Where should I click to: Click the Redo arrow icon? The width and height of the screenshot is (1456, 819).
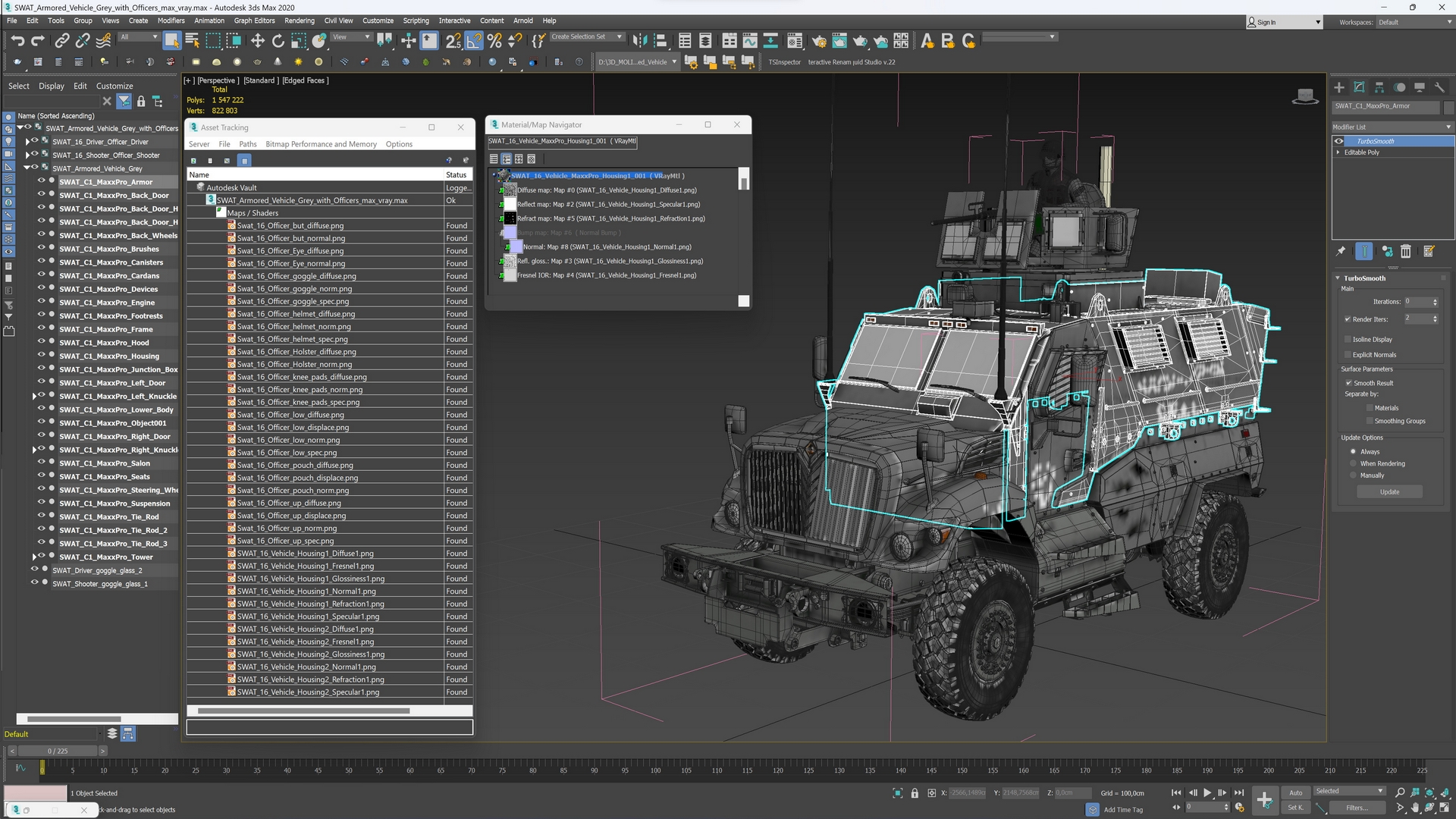(x=38, y=41)
